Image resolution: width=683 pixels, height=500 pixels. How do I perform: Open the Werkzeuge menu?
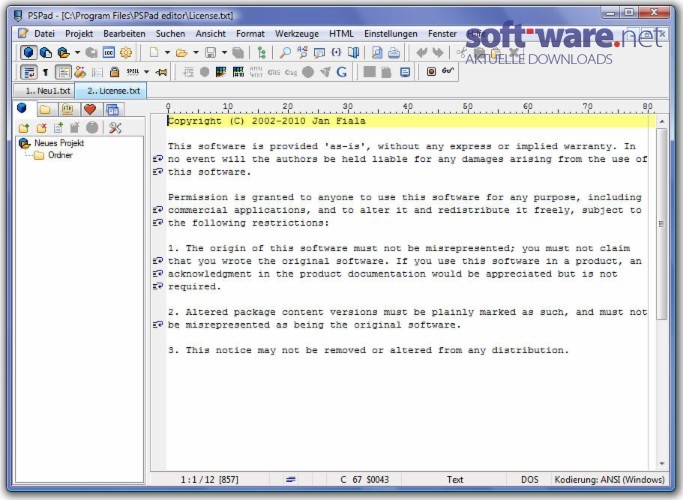297,34
